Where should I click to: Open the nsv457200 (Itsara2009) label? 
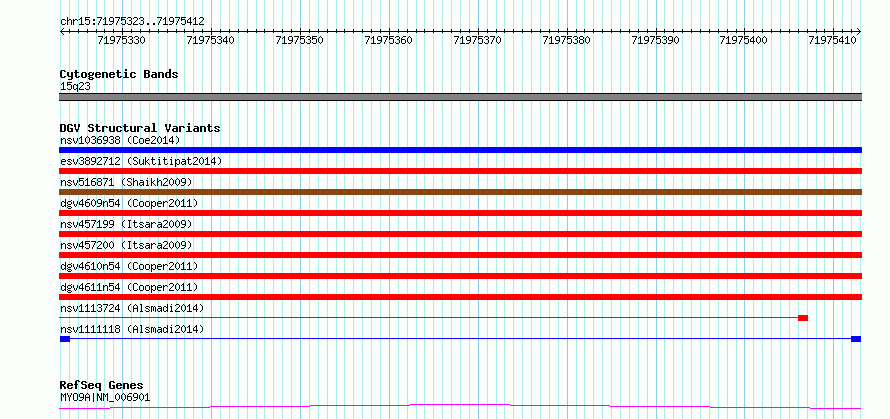[x=126, y=245]
